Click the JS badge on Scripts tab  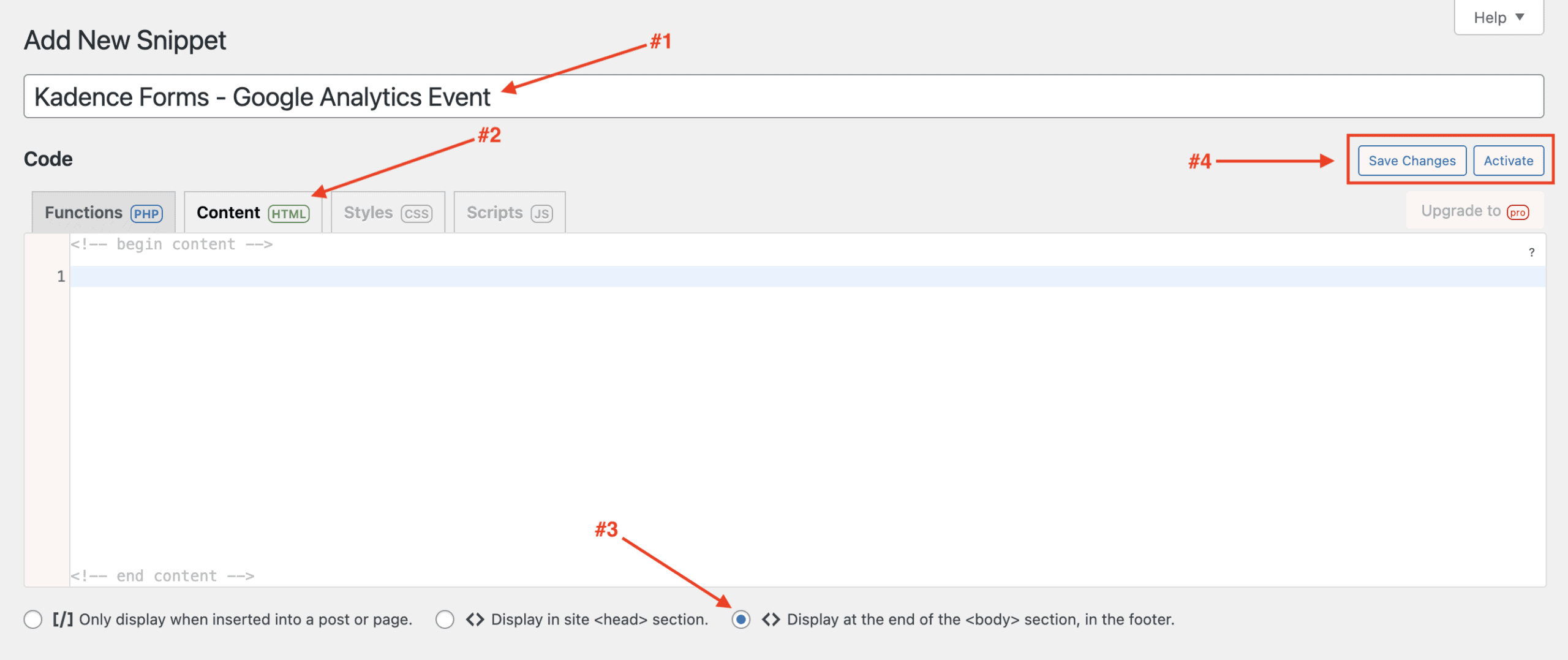(x=541, y=213)
